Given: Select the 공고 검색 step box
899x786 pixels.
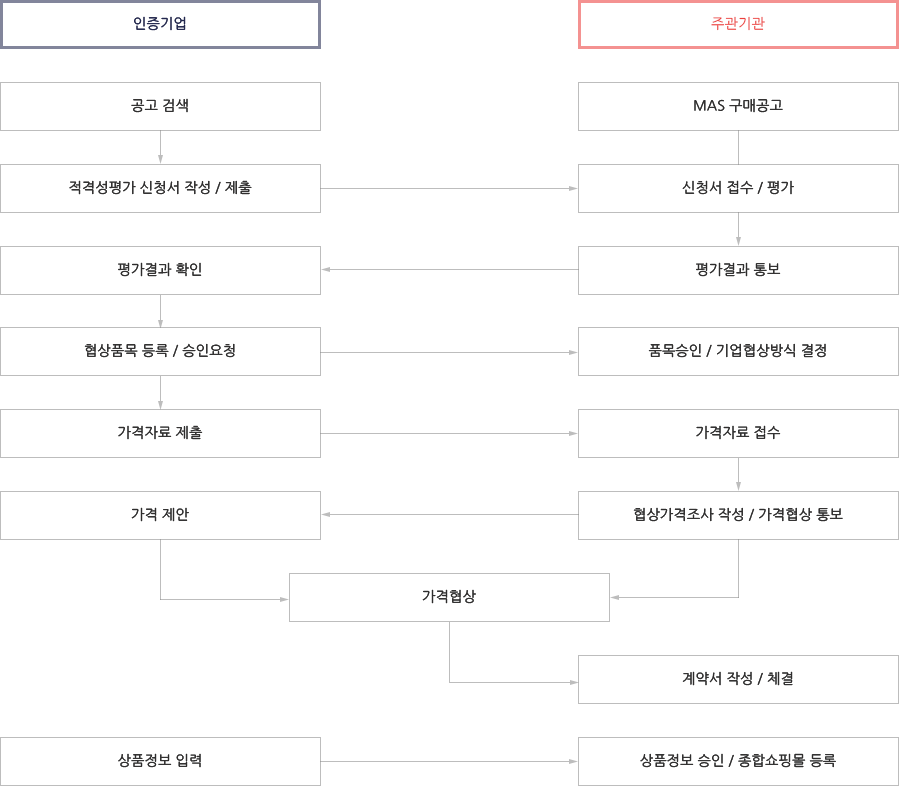Looking at the screenshot, I should click(160, 107).
